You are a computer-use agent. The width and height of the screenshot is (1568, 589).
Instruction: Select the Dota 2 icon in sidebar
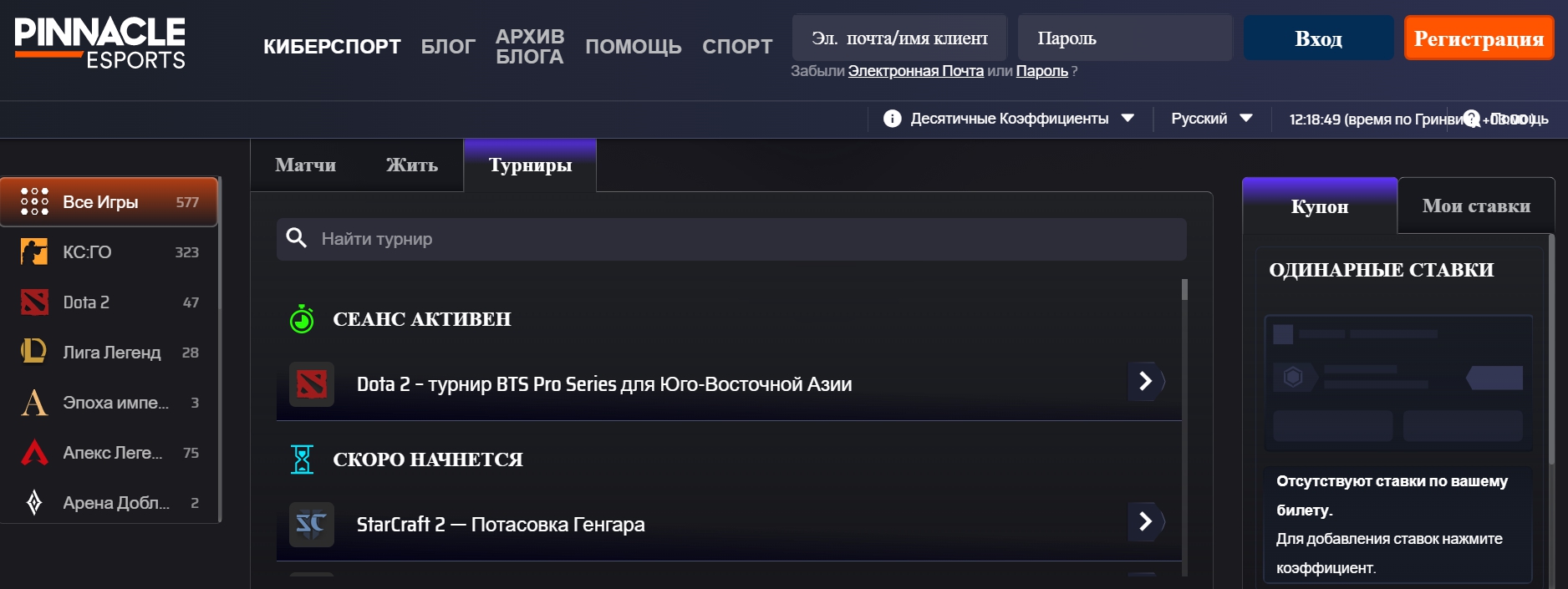pos(33,302)
